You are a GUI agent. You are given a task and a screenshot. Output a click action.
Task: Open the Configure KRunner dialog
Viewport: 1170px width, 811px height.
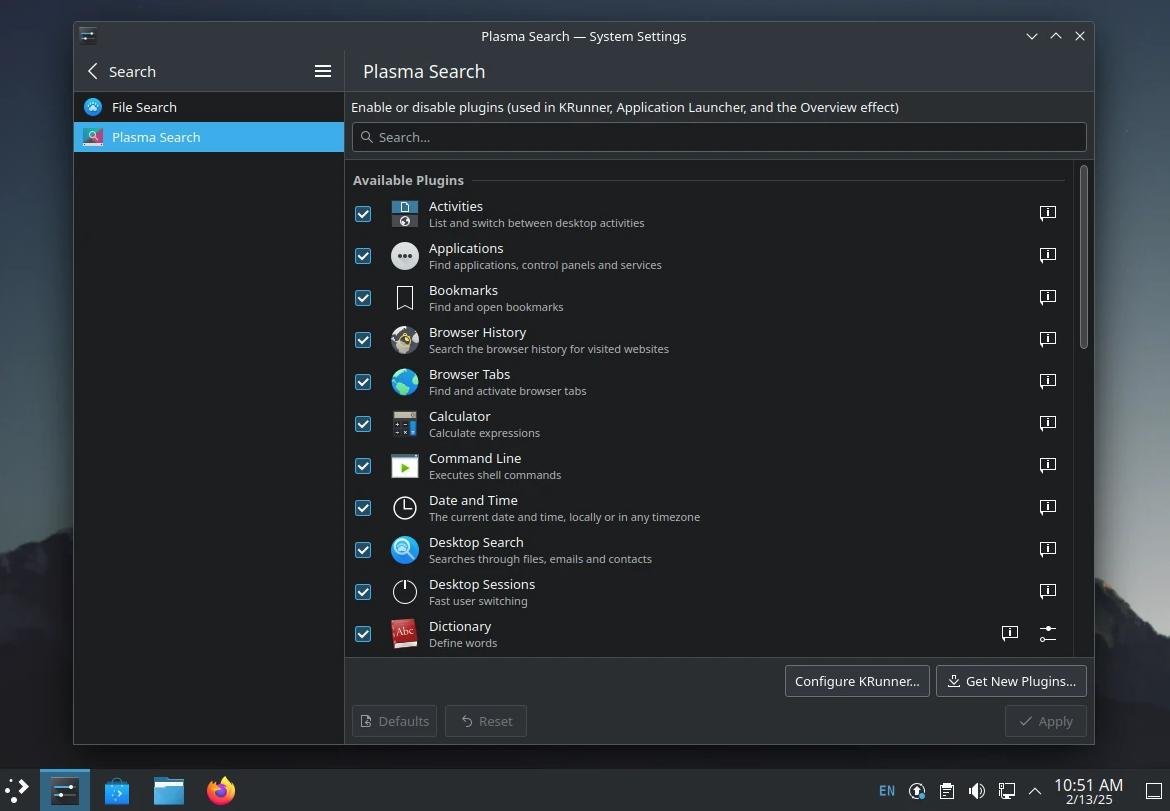click(x=856, y=681)
